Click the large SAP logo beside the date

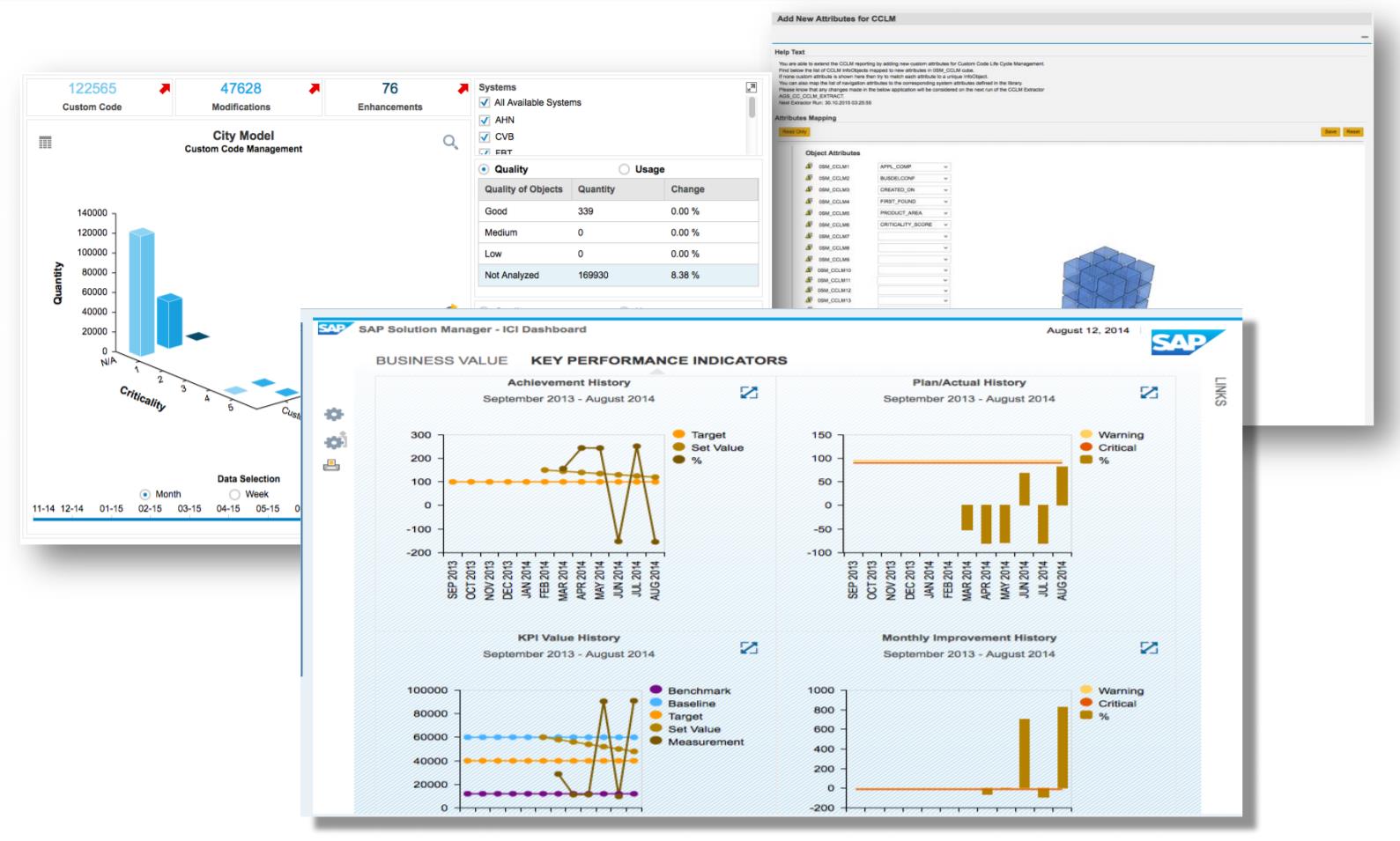point(1187,343)
